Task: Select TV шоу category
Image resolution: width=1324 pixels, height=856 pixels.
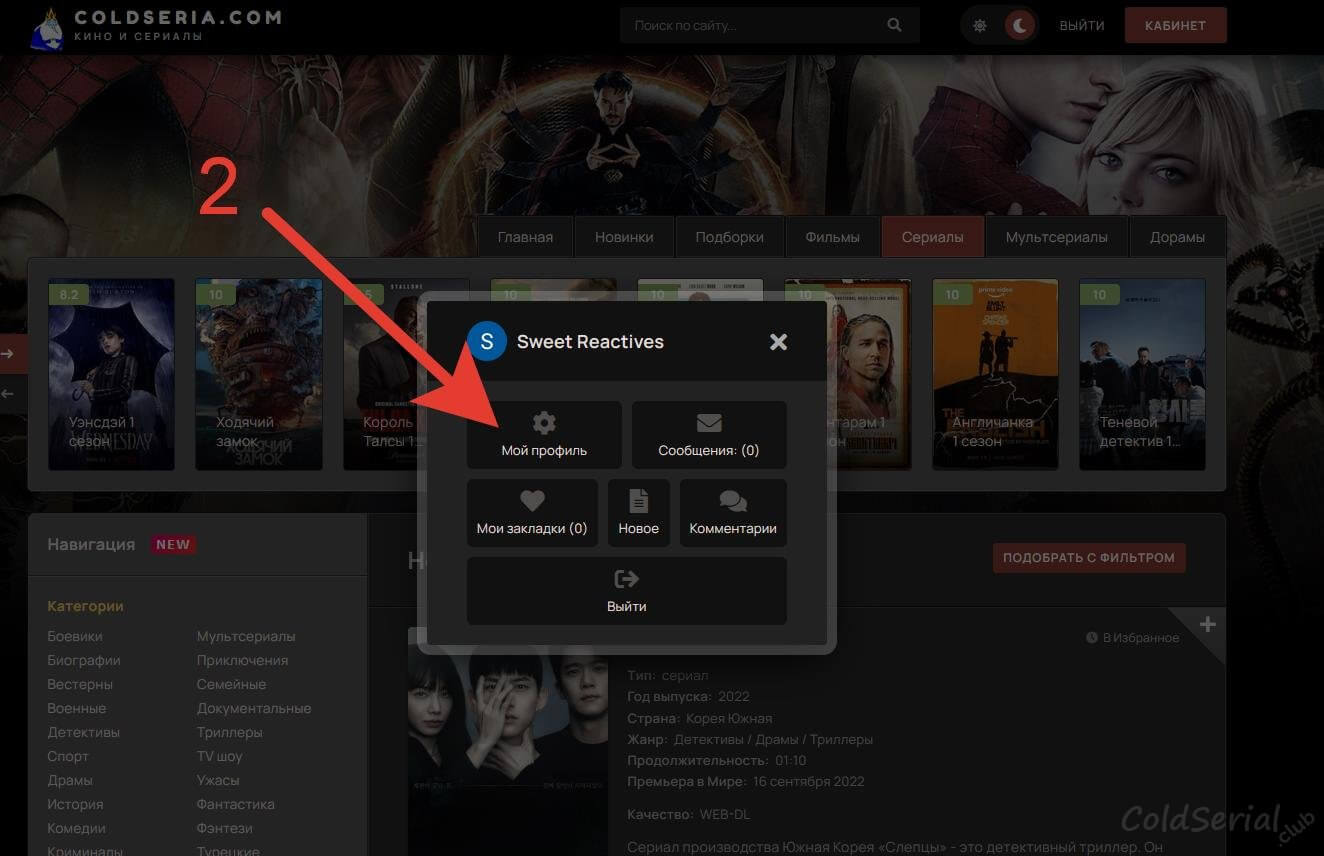Action: (220, 756)
